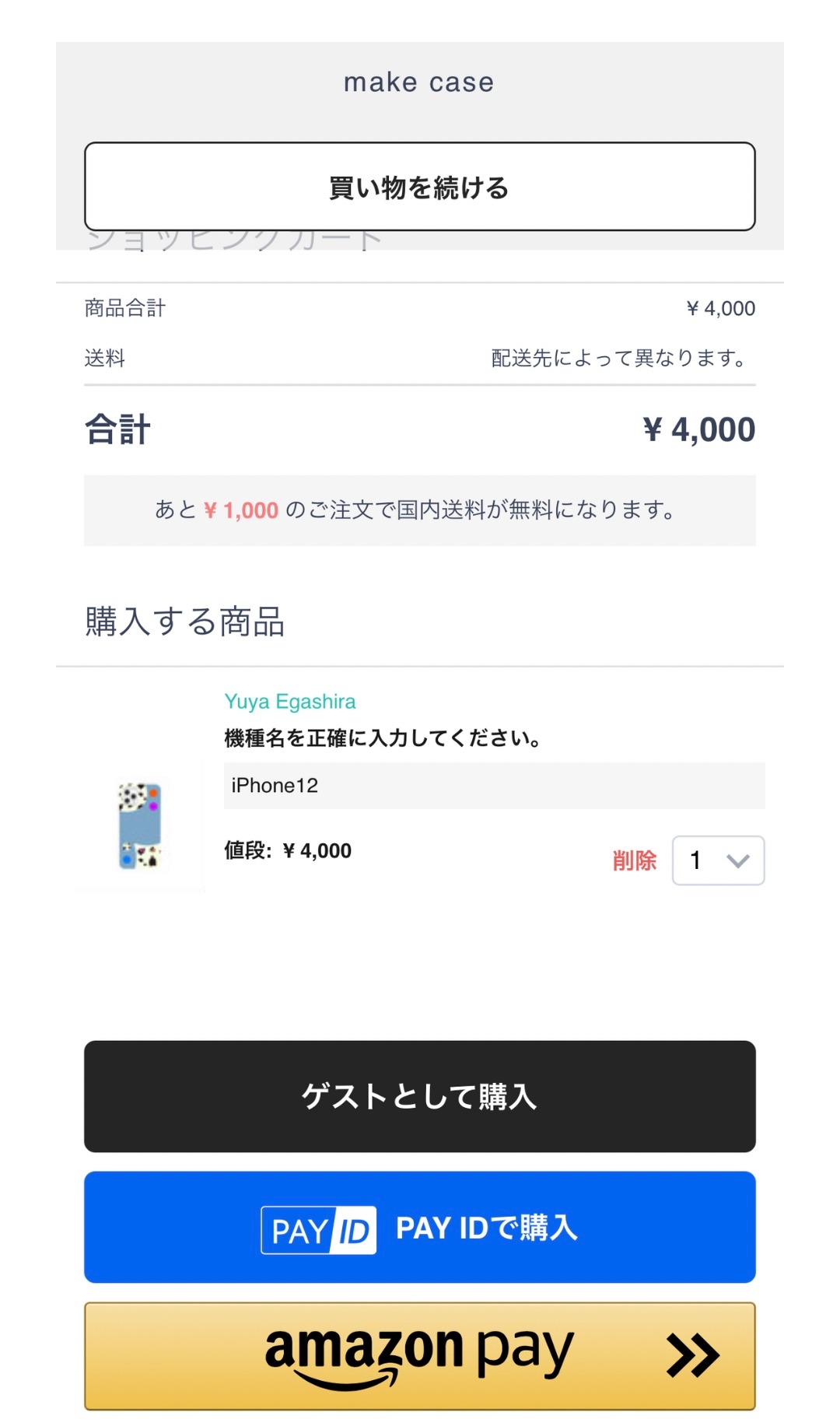The height and width of the screenshot is (1426, 840).
Task: Click the PAY ID logo icon
Action: (319, 1230)
